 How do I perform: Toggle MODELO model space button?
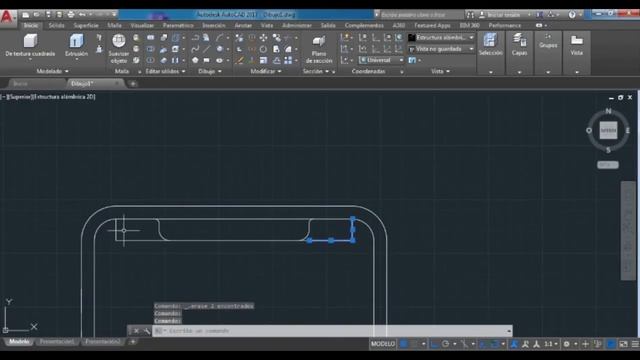382,344
